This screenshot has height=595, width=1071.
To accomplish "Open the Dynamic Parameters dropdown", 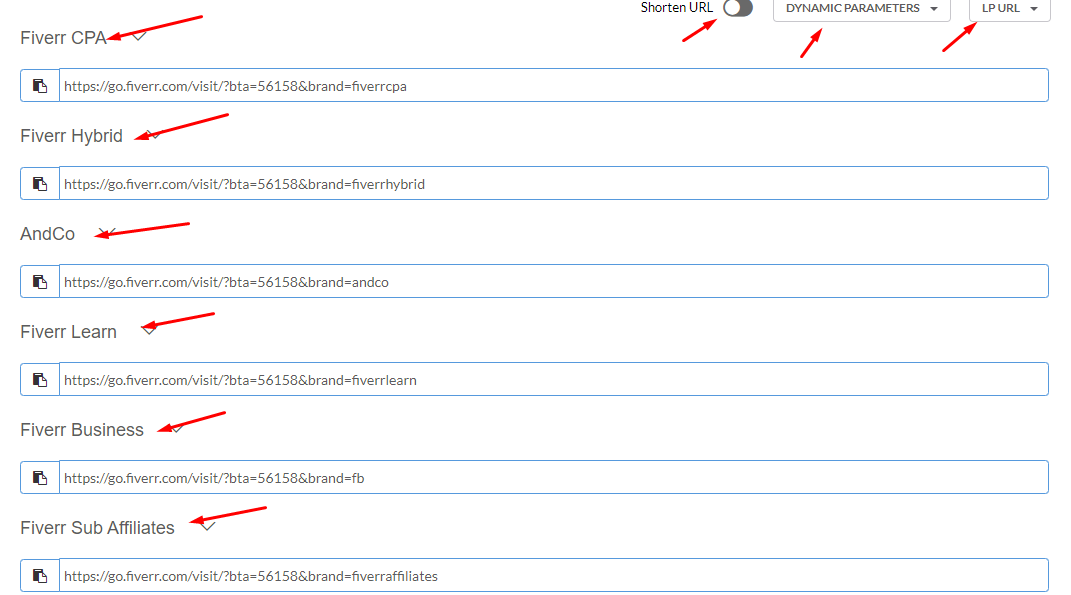I will (861, 9).
